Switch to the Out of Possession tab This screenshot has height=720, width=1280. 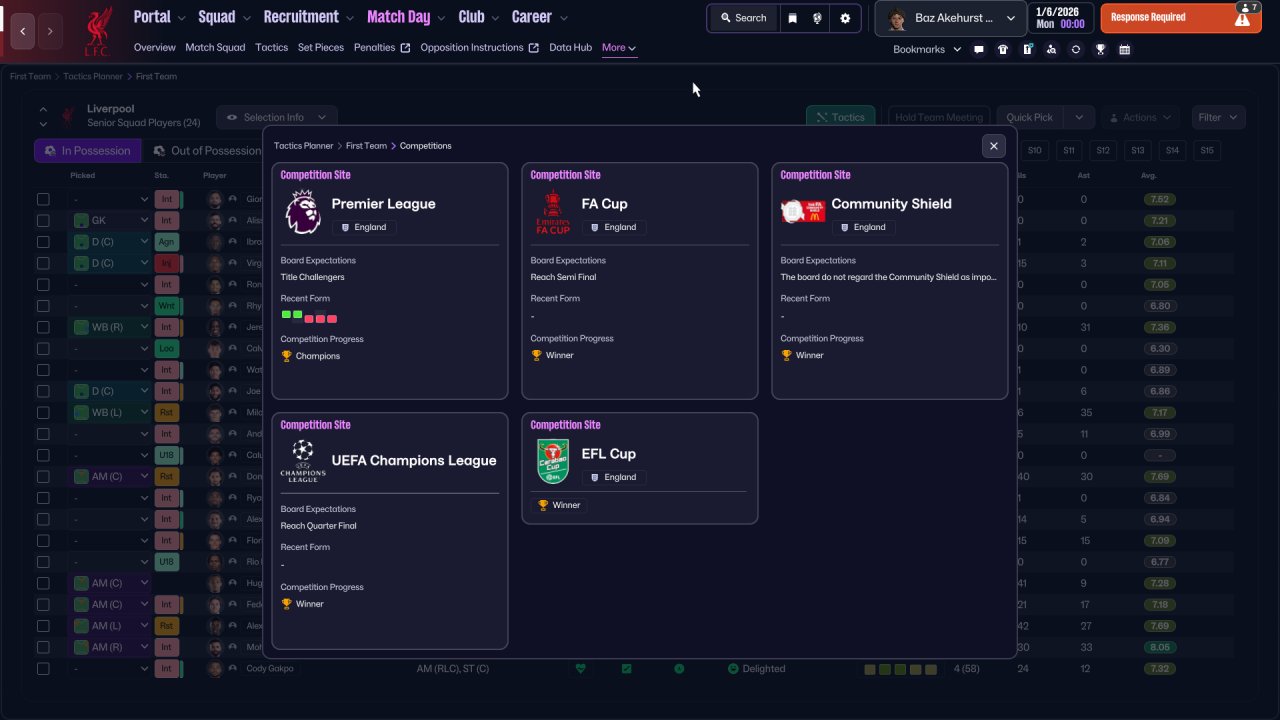pyautogui.click(x=206, y=151)
